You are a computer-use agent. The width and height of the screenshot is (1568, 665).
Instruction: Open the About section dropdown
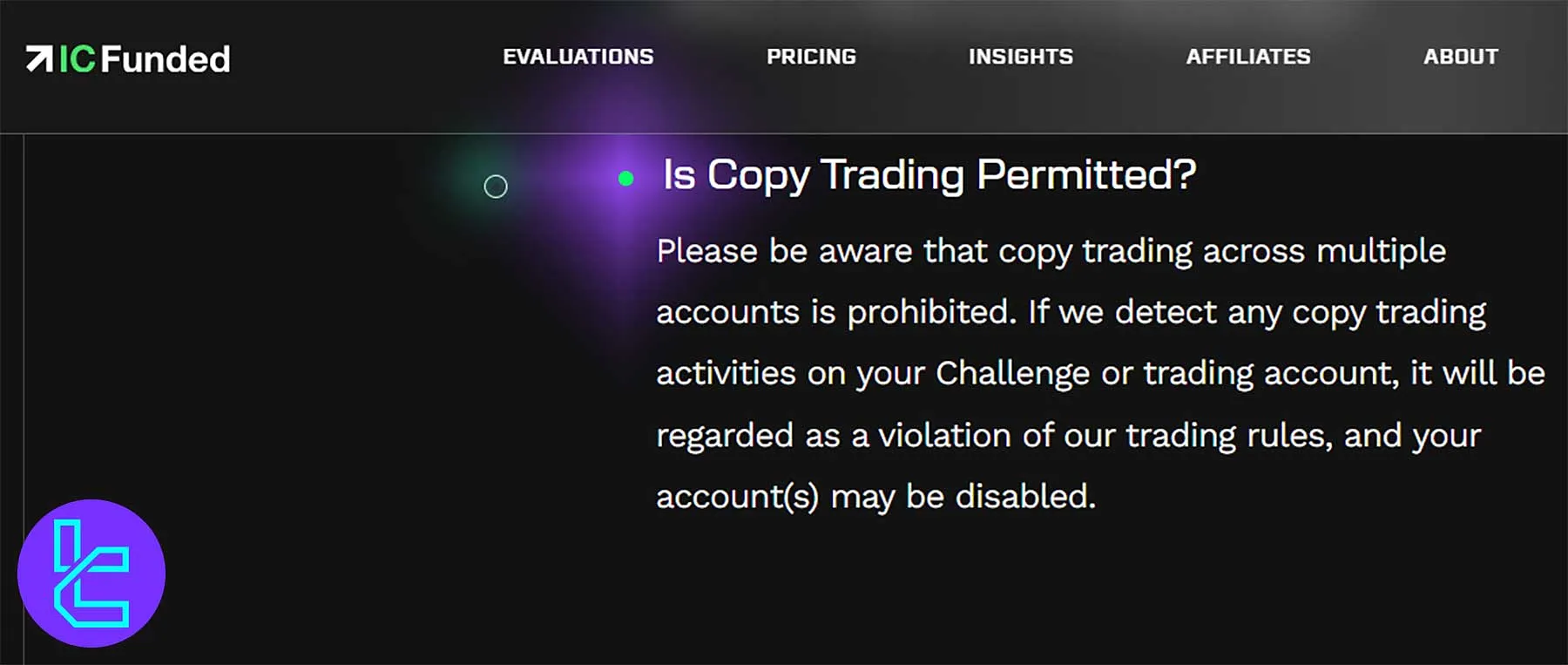pos(1461,58)
